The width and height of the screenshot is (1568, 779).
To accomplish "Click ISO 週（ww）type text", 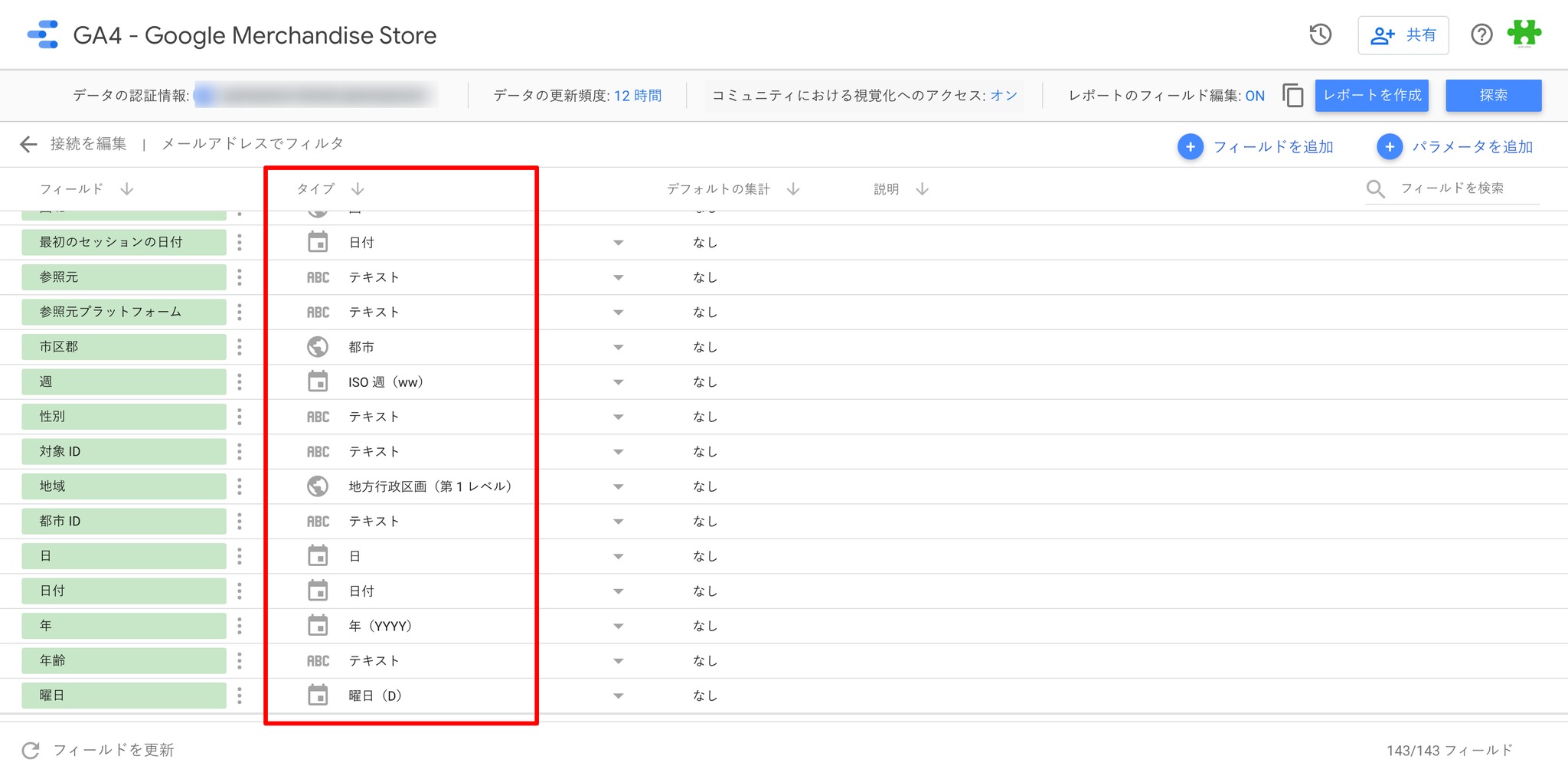I will tap(386, 382).
